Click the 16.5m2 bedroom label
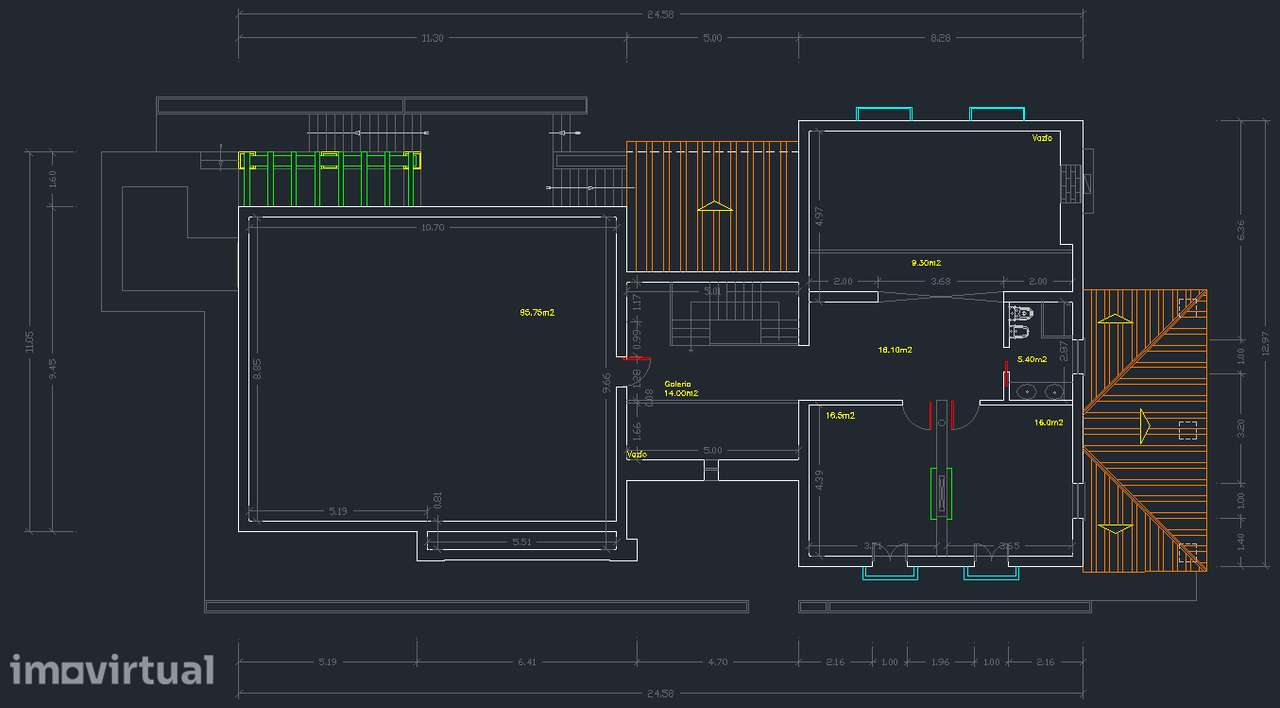Image resolution: width=1280 pixels, height=708 pixels. 840,413
